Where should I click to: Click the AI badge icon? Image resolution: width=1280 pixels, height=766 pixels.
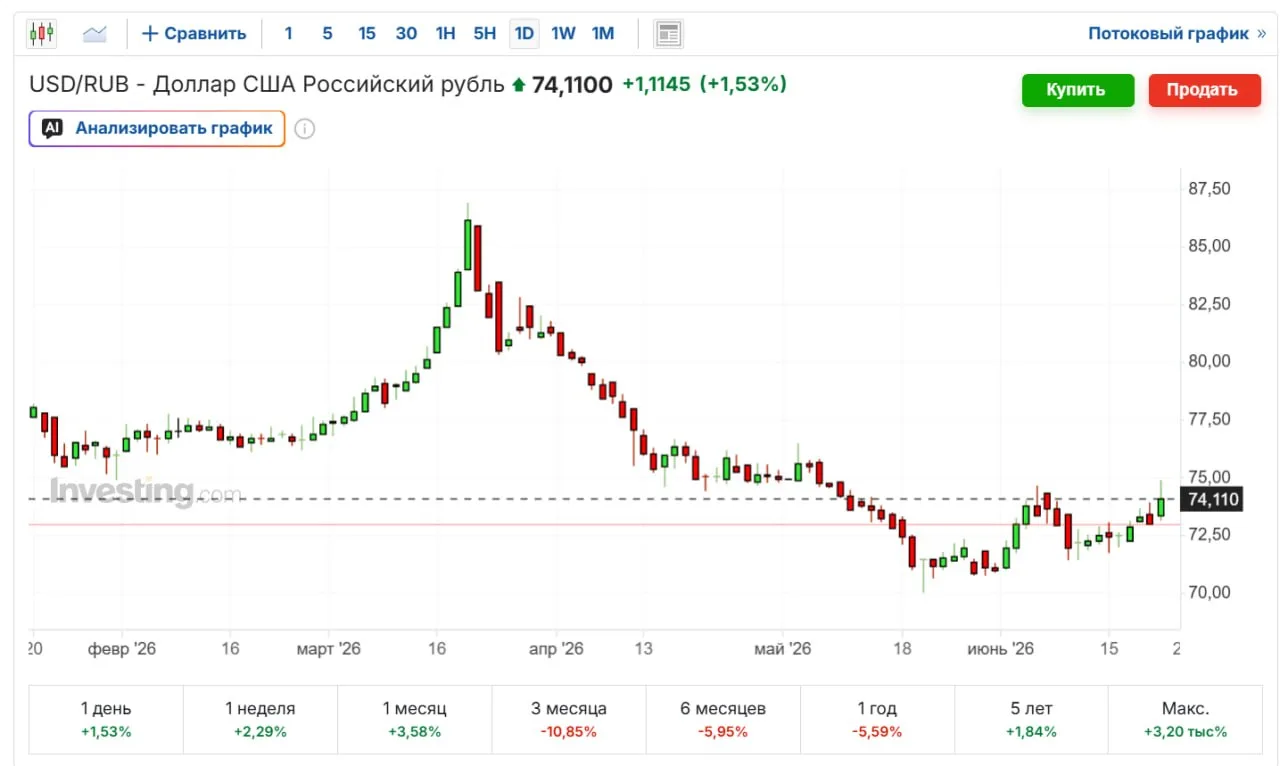53,128
